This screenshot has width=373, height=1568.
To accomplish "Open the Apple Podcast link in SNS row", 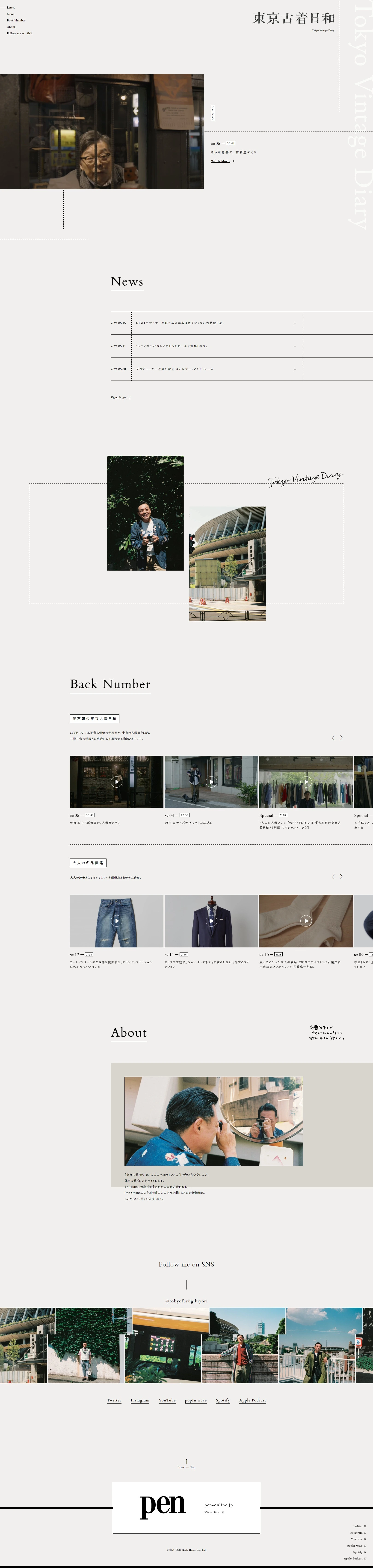I will [x=252, y=1400].
